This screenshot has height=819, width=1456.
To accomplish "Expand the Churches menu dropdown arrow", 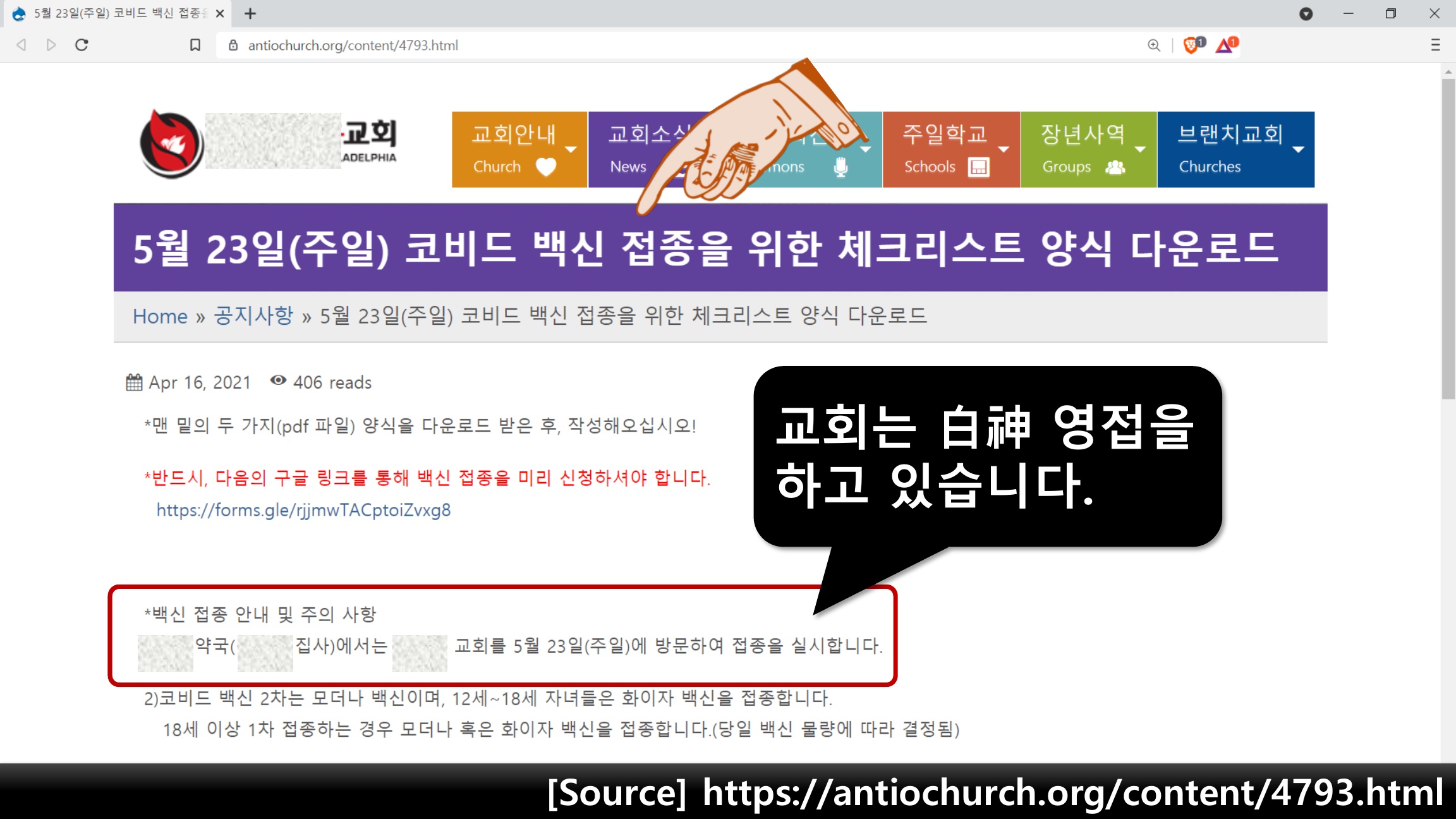I will (1299, 150).
